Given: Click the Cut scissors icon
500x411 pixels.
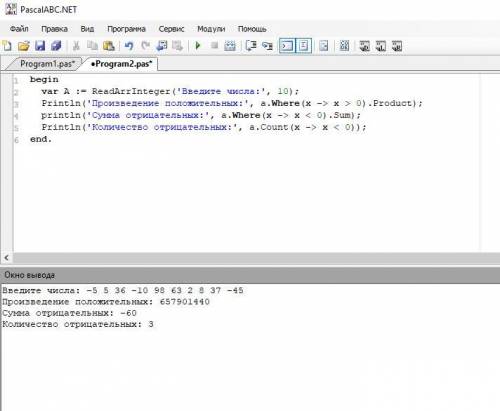Looking at the screenshot, I should [x=76, y=46].
